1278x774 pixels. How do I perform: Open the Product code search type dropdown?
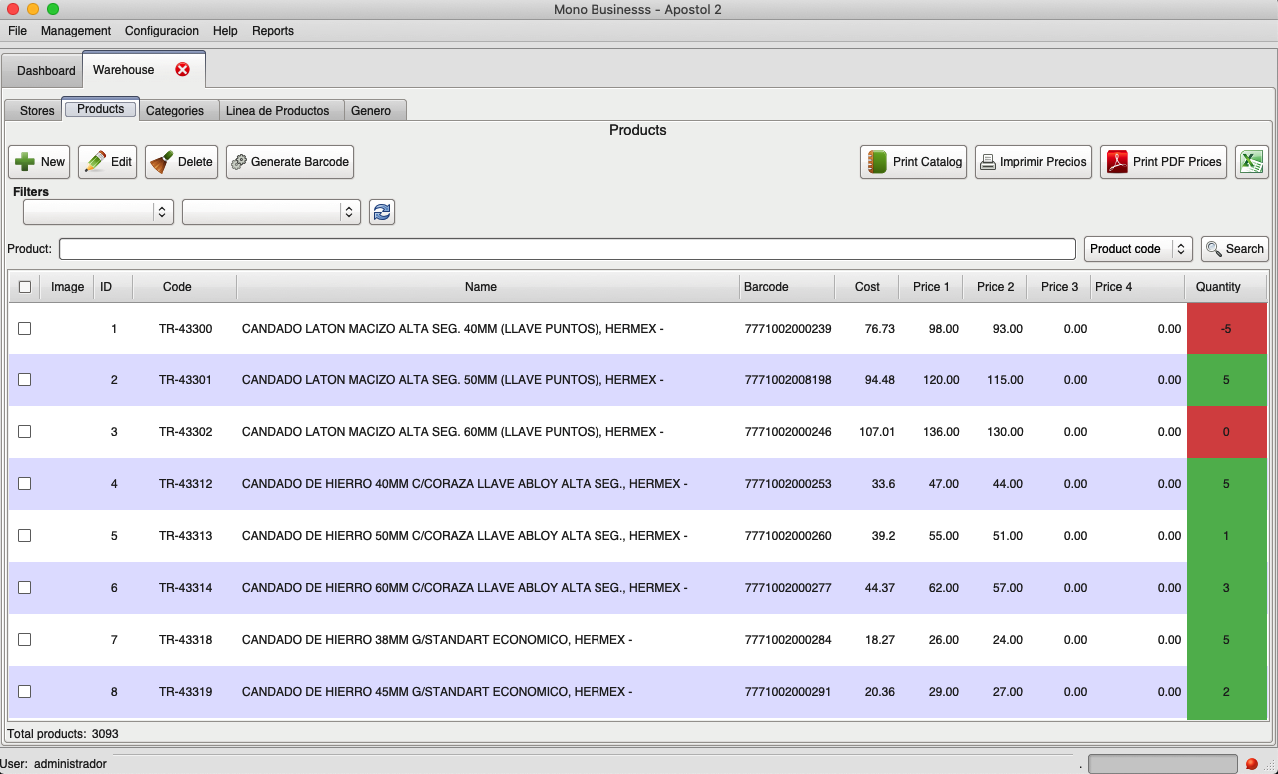coord(1138,249)
